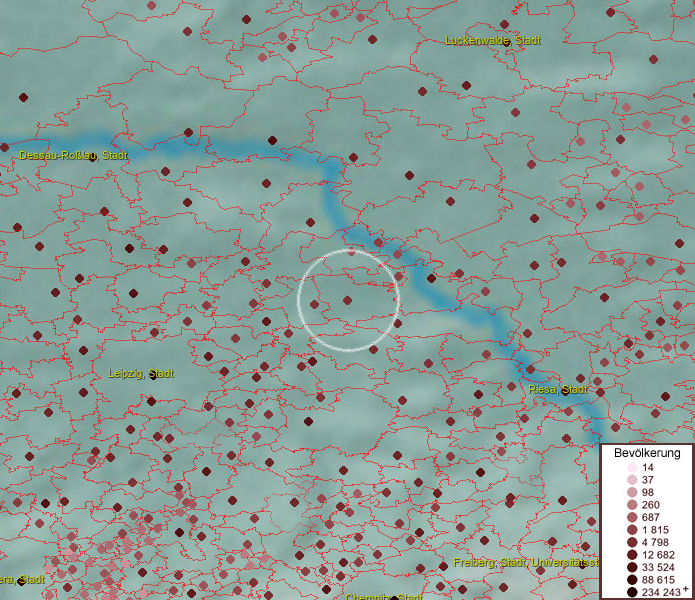Viewport: 695px width, 600px height.
Task: Click the legend swatch for 234 243
Action: click(632, 592)
